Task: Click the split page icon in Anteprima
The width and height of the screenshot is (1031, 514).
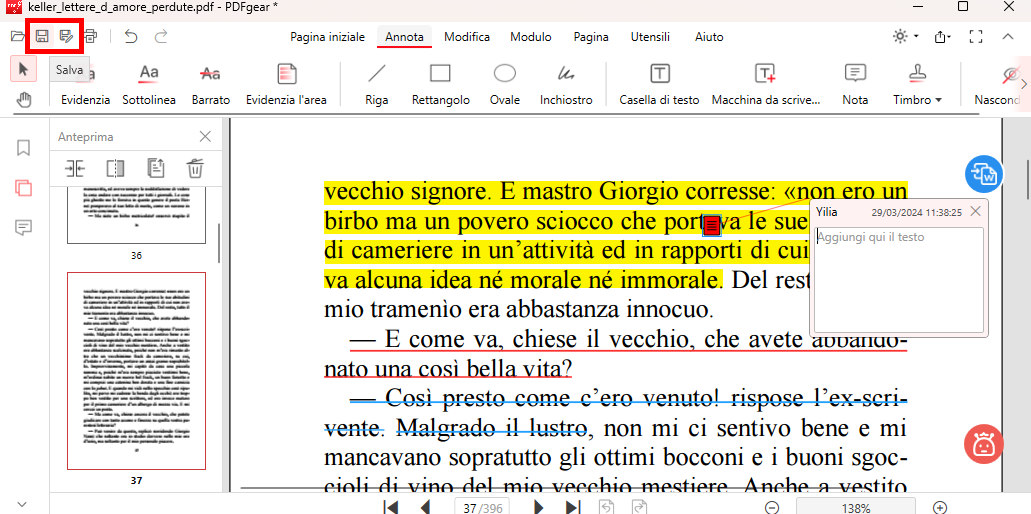Action: (x=115, y=169)
